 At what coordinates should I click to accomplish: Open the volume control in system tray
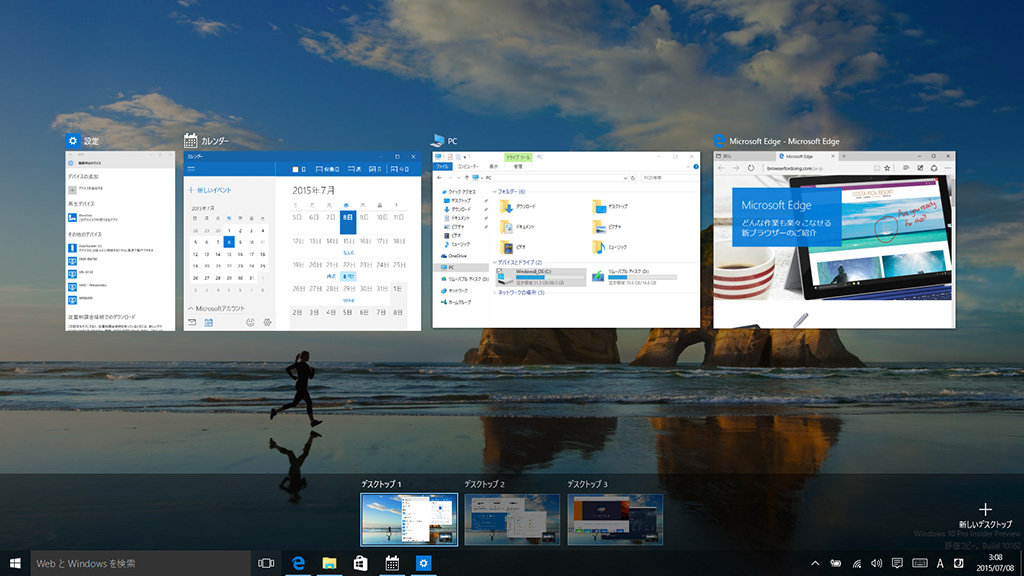tap(877, 563)
